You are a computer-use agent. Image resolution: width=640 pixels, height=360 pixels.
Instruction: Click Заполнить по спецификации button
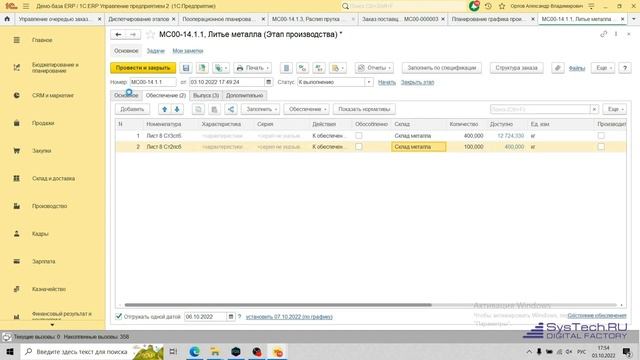coord(442,68)
